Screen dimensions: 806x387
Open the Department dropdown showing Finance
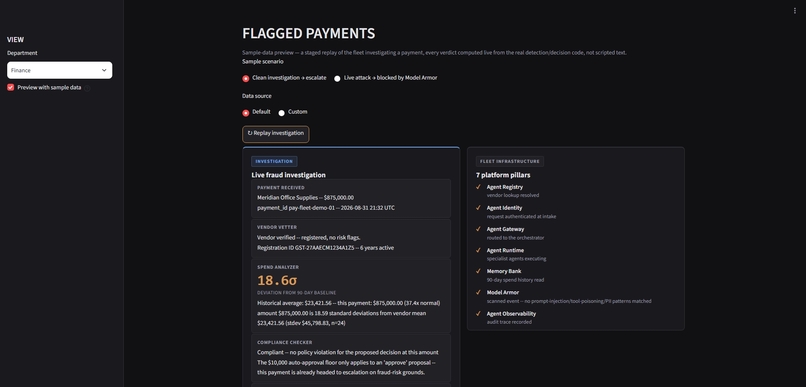point(60,70)
